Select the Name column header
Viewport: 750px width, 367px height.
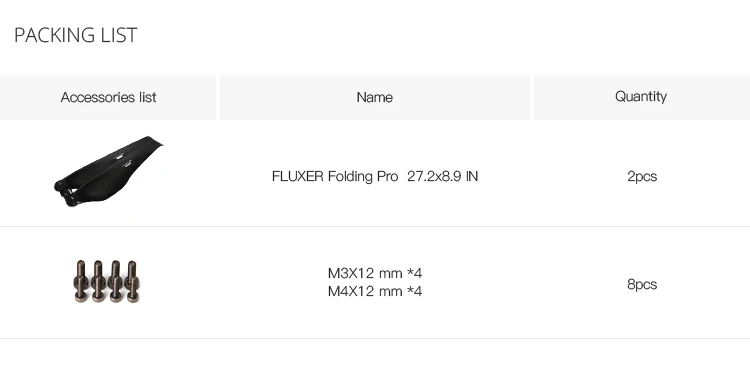click(x=375, y=97)
